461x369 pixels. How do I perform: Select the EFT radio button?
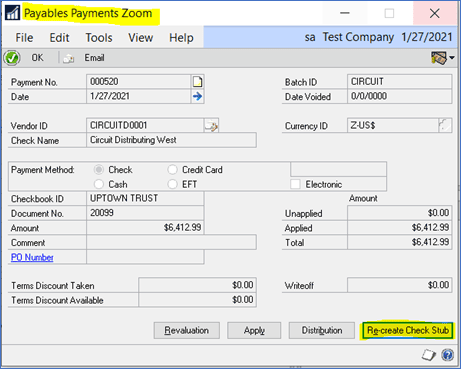[x=172, y=184]
